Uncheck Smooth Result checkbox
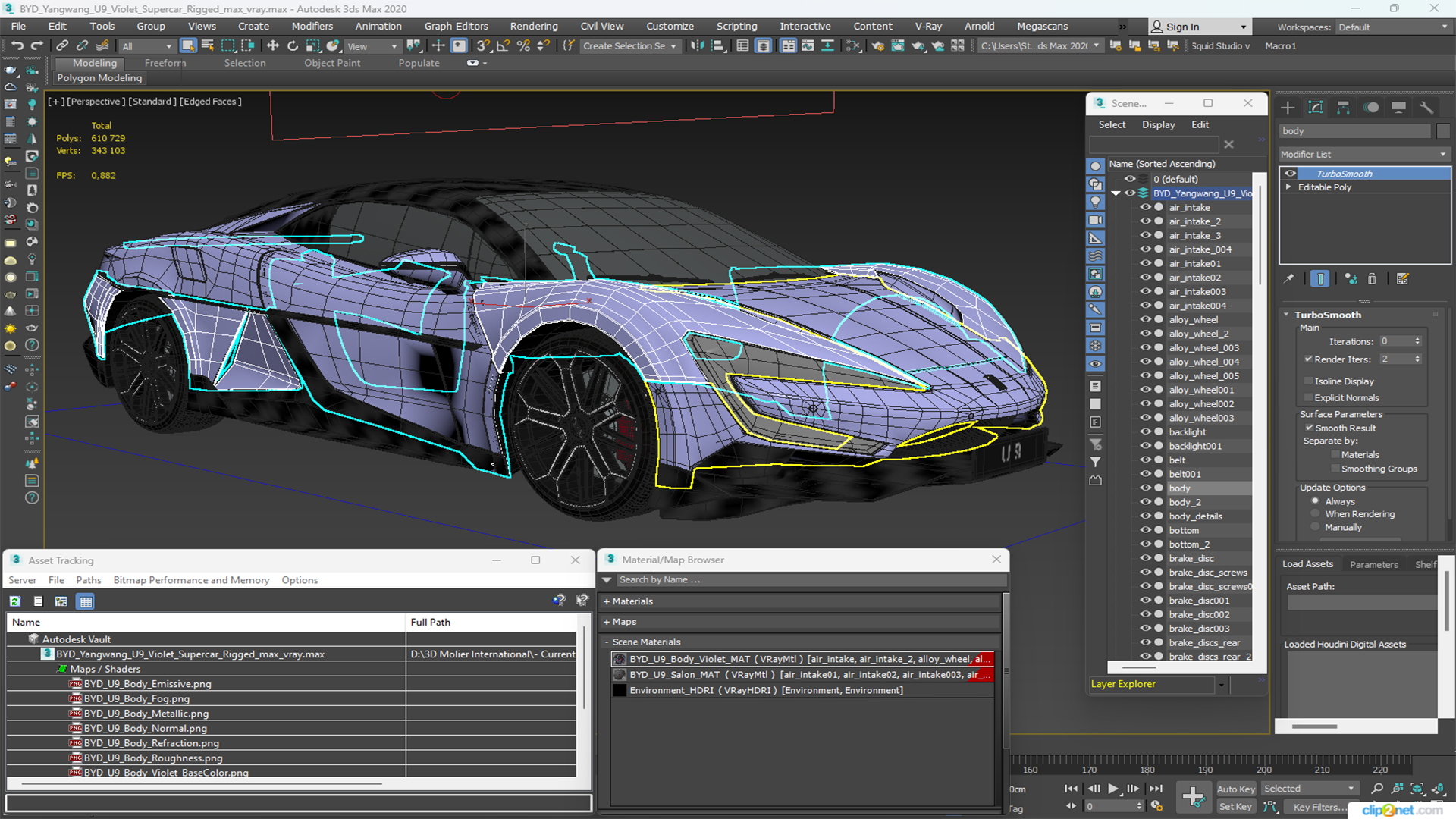Image resolution: width=1456 pixels, height=819 pixels. [x=1309, y=428]
